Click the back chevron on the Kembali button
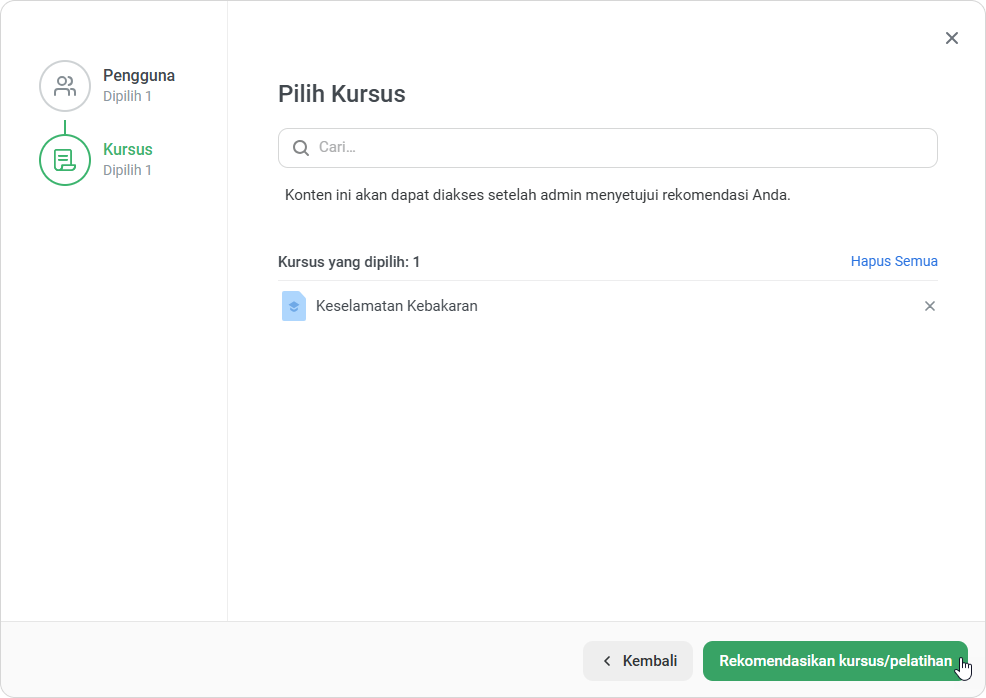 (607, 661)
